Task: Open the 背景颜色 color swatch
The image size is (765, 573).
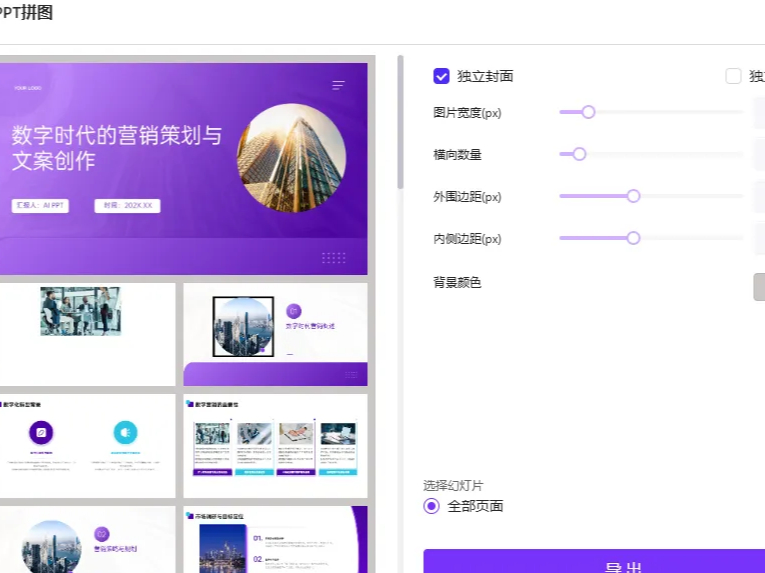Action: click(x=759, y=286)
